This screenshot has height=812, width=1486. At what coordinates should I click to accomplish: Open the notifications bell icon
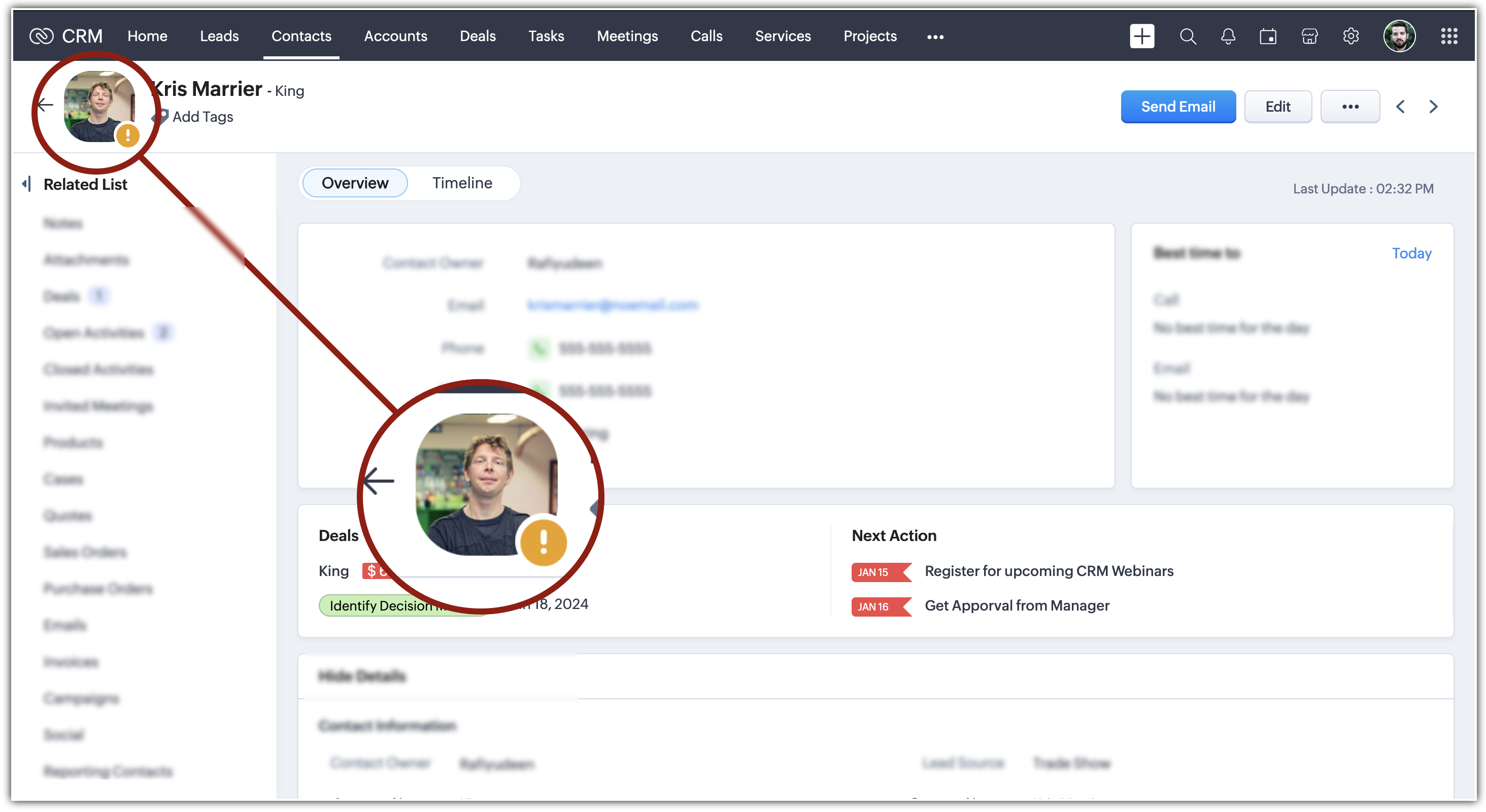[1228, 37]
